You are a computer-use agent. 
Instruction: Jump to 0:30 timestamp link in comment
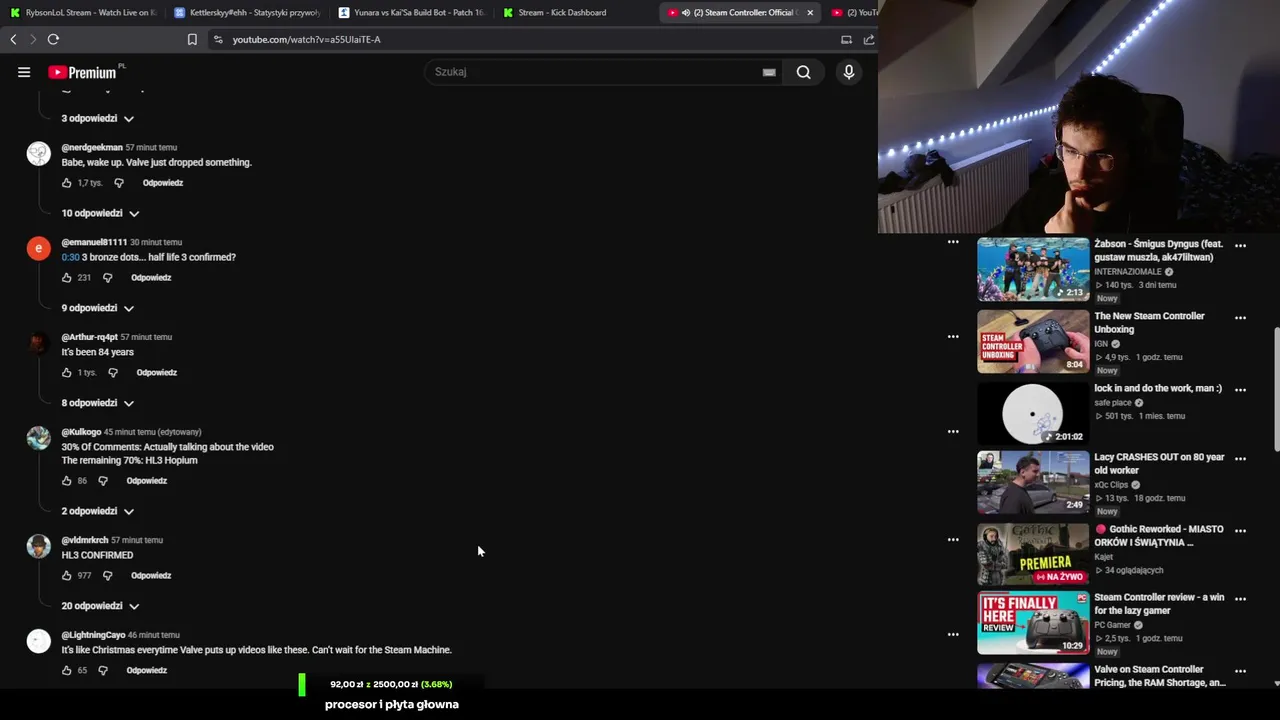[70, 257]
